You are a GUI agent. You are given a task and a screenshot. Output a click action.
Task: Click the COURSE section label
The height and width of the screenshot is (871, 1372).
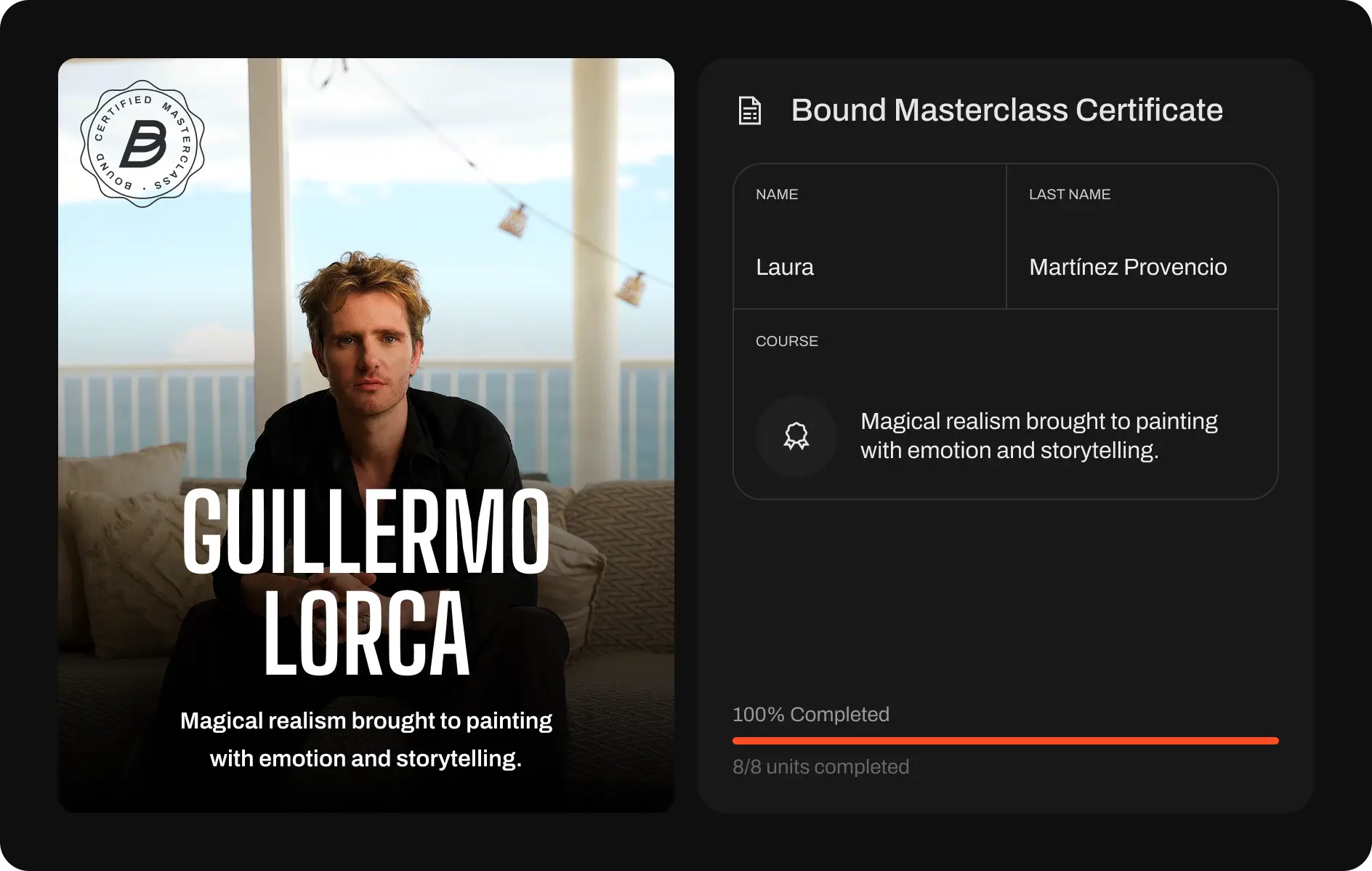pos(786,341)
